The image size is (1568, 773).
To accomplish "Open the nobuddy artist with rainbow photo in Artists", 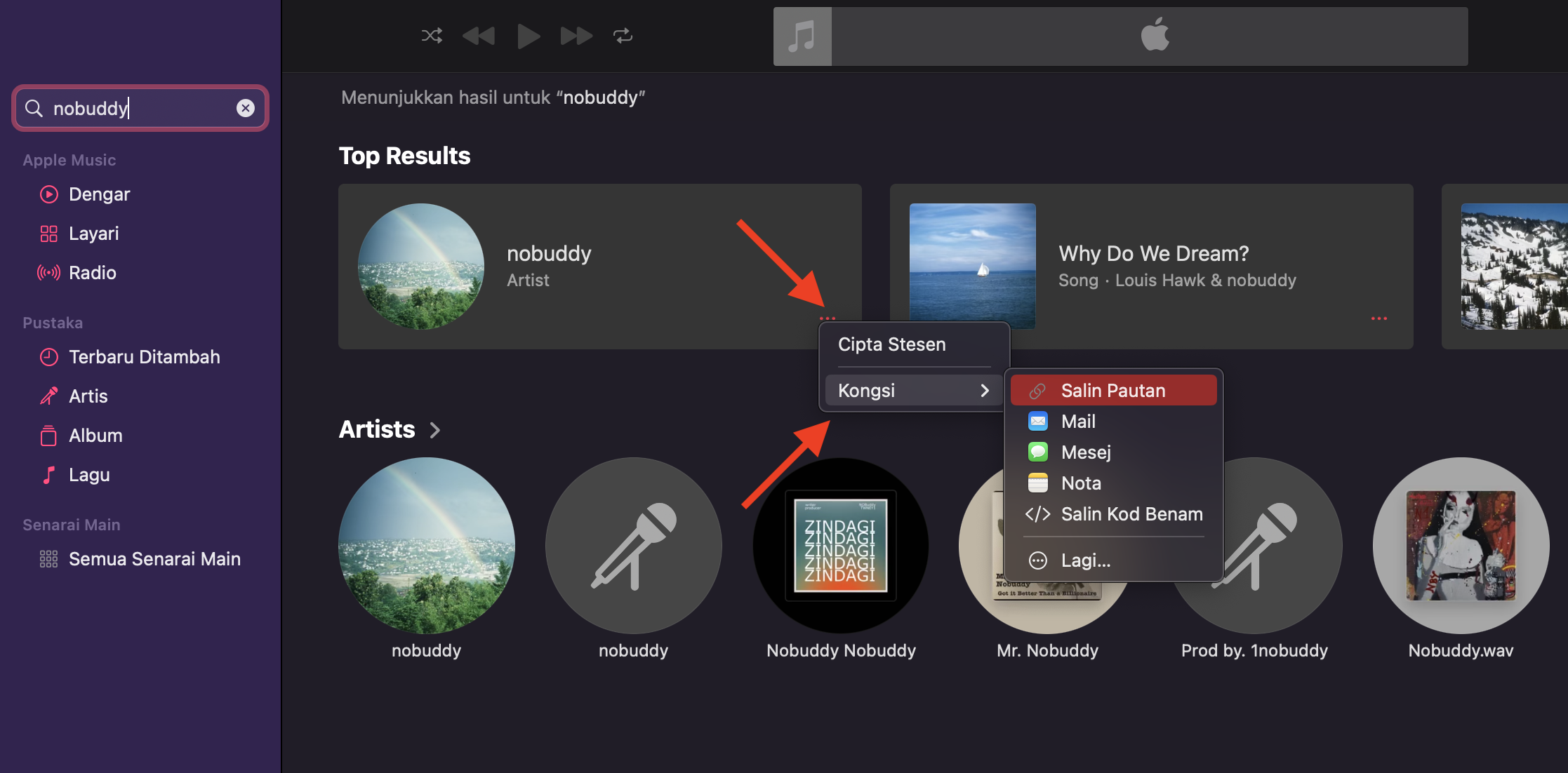I will (427, 546).
